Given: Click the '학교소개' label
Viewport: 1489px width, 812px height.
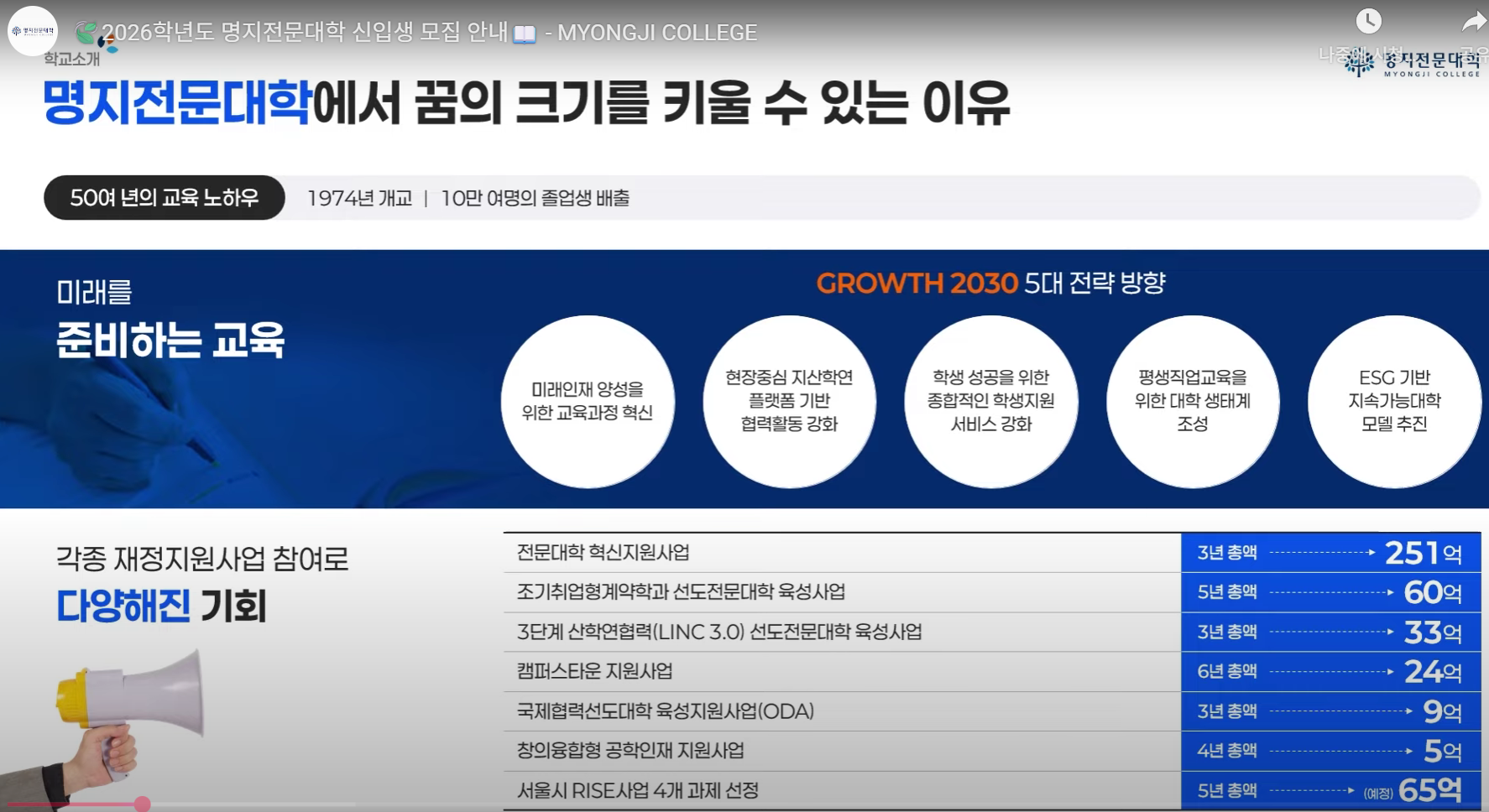Looking at the screenshot, I should pyautogui.click(x=71, y=59).
